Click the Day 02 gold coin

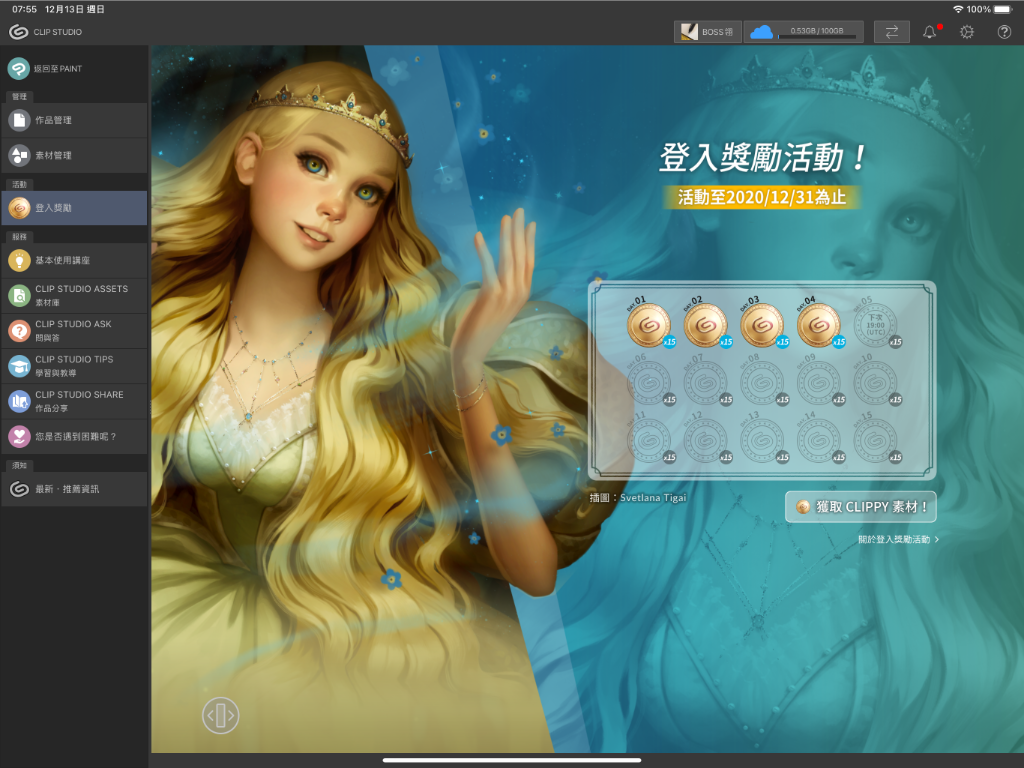pos(705,325)
